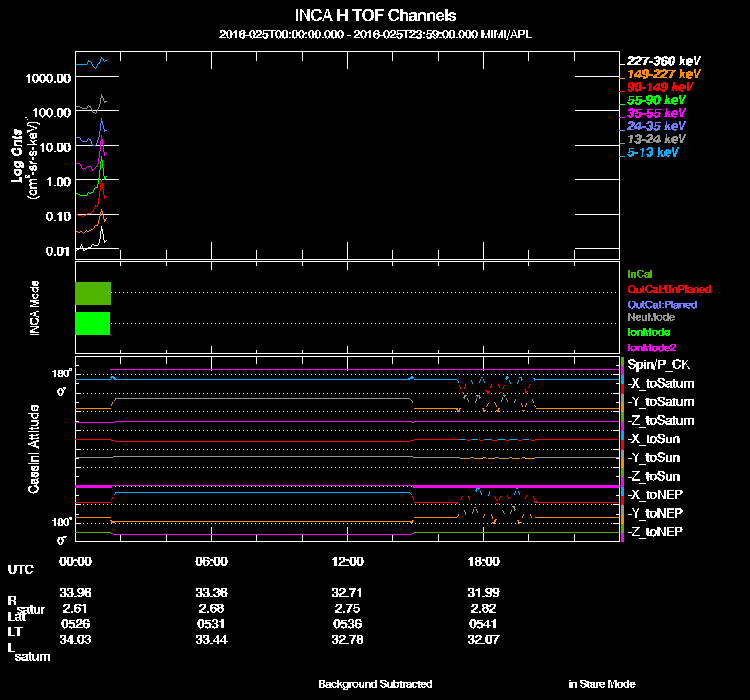
Task: Click the 18:00 UTC time axis label
Action: tap(484, 562)
